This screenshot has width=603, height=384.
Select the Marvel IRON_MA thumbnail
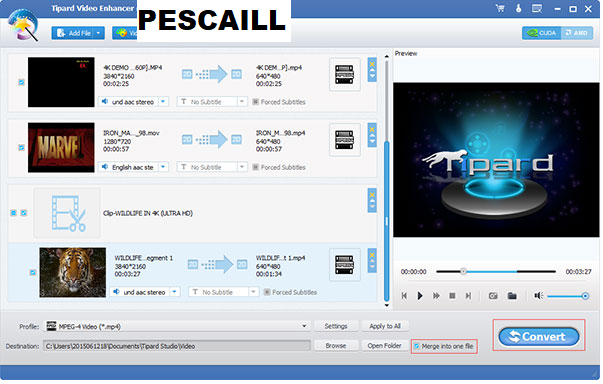(x=61, y=147)
